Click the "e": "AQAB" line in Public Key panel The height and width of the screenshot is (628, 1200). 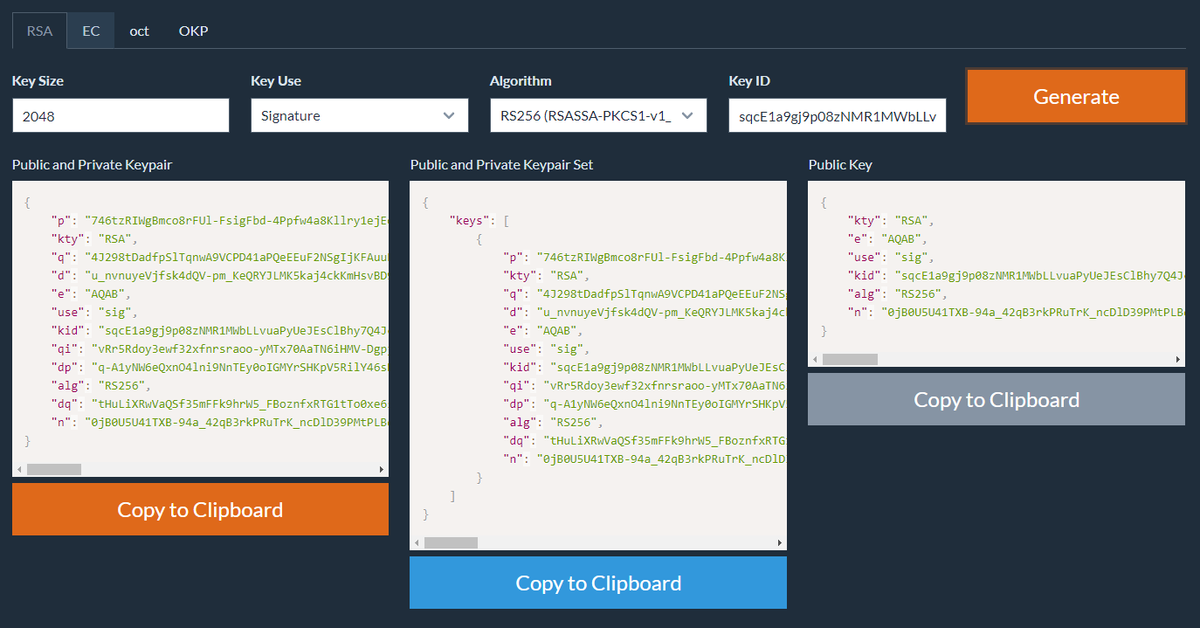pyautogui.click(x=887, y=238)
